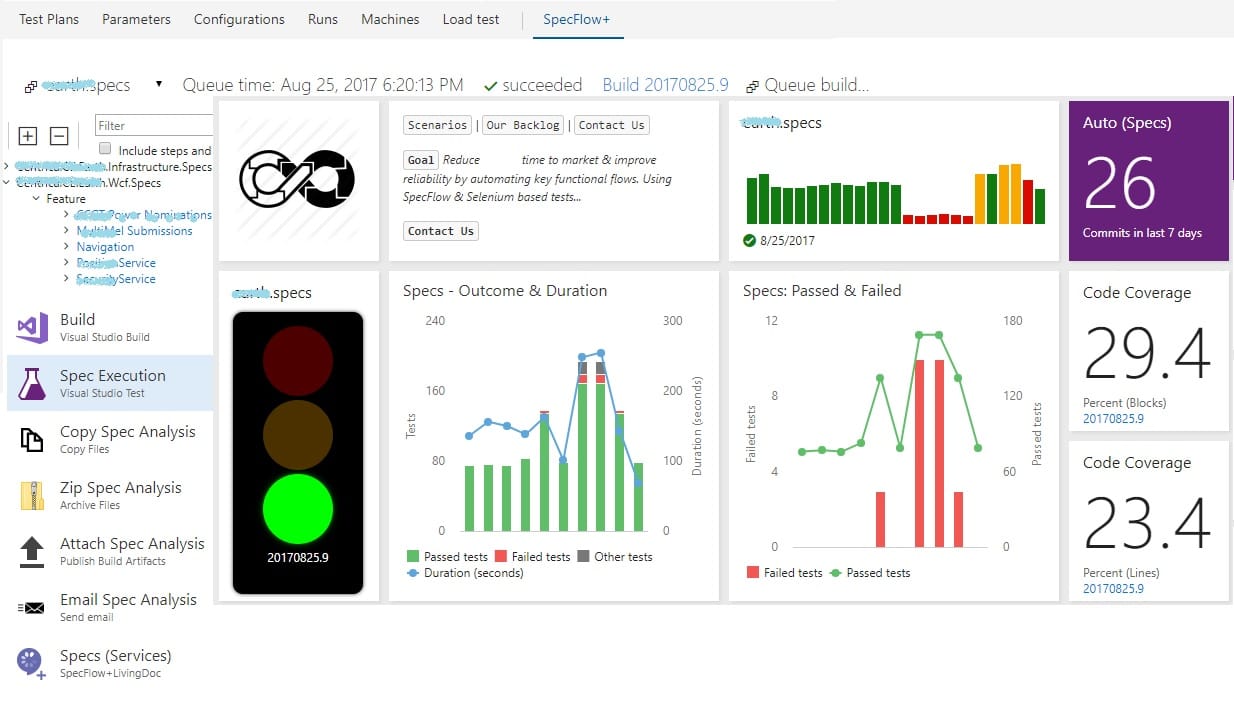This screenshot has height=705, width=1234.
Task: Click the Scenarios button in markdown tile
Action: point(438,125)
